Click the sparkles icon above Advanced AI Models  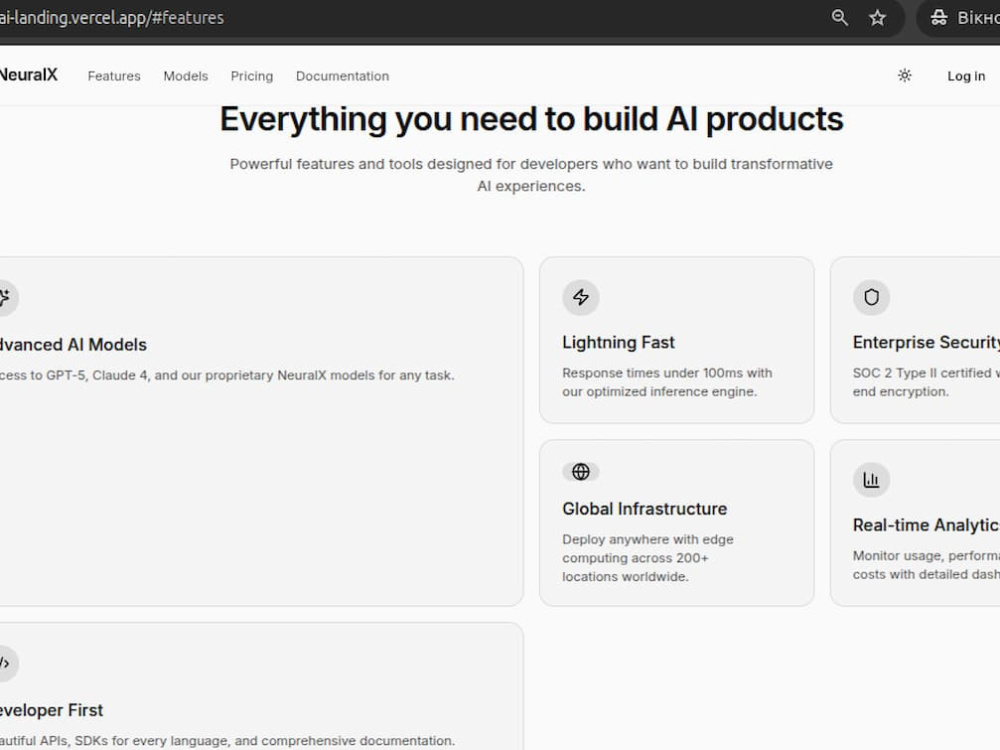(x=4, y=297)
